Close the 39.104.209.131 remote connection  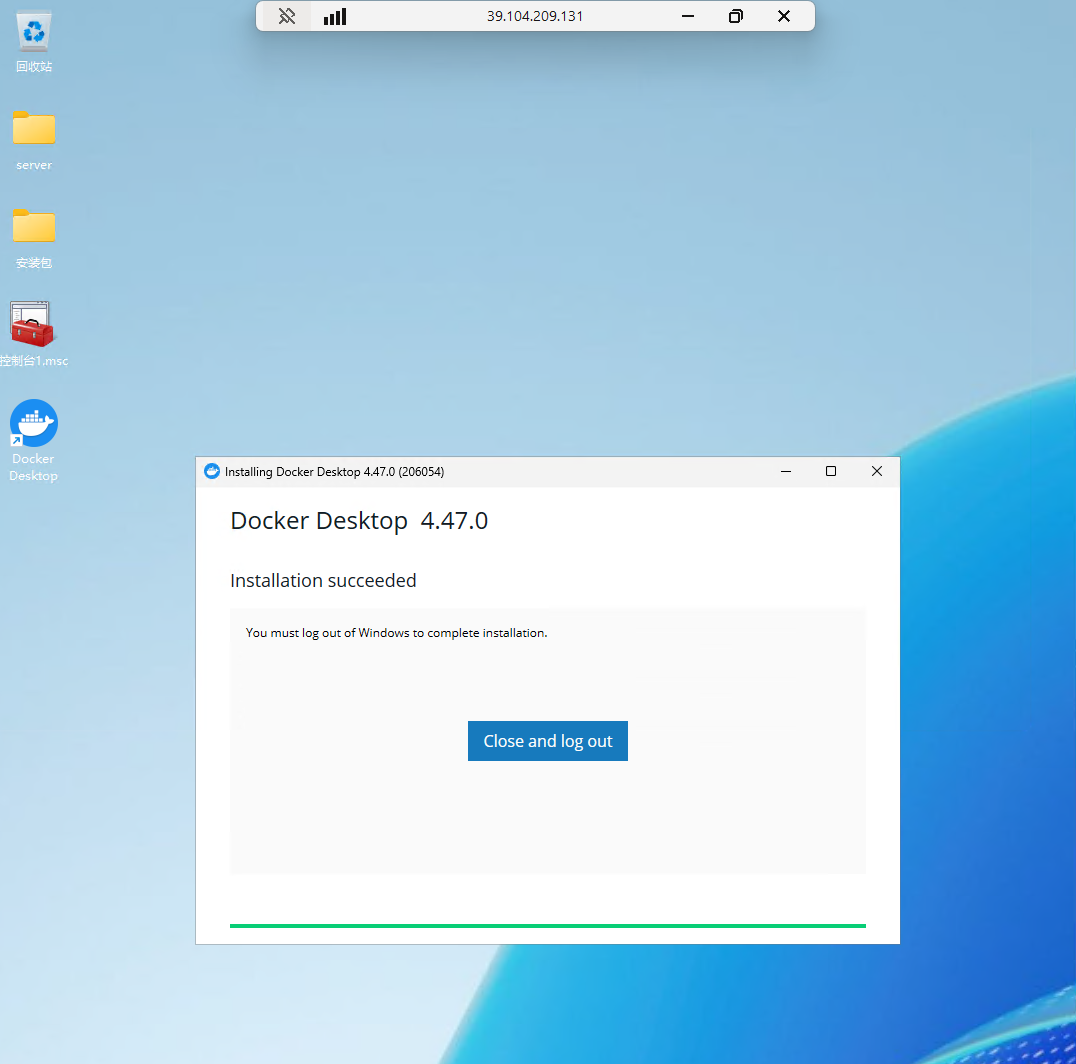784,16
